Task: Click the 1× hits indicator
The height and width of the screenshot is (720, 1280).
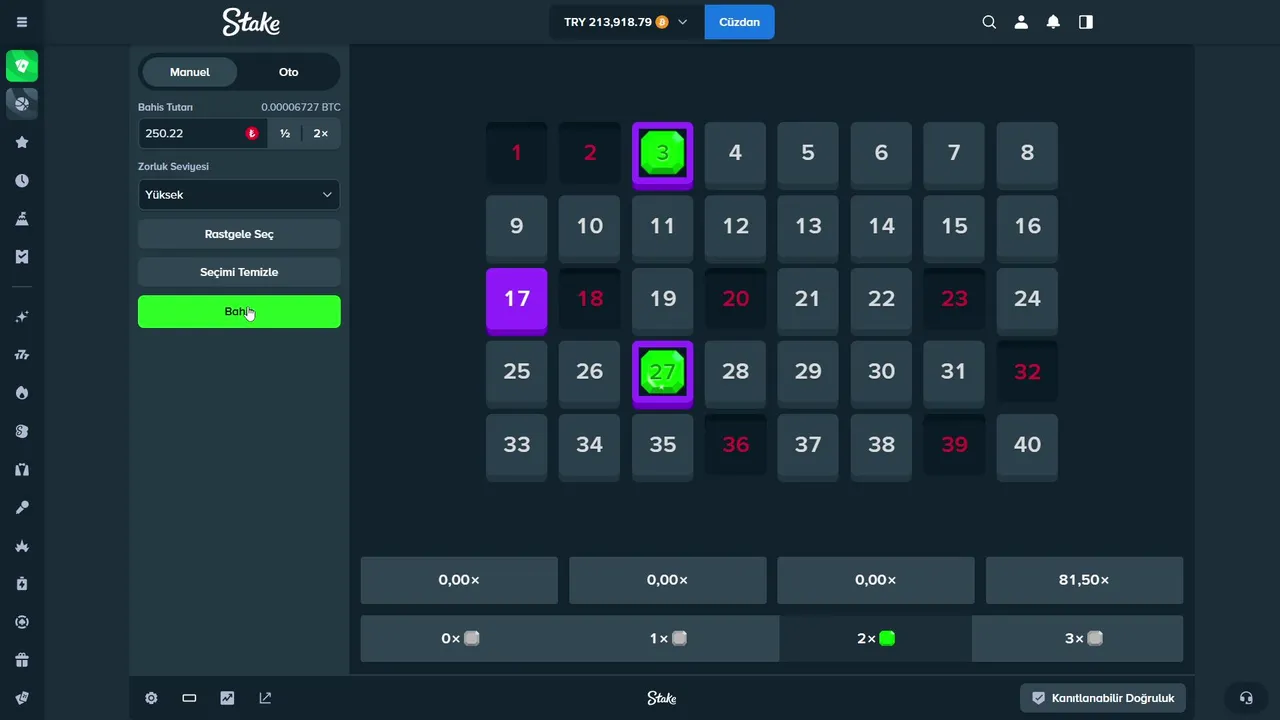Action: tap(668, 638)
